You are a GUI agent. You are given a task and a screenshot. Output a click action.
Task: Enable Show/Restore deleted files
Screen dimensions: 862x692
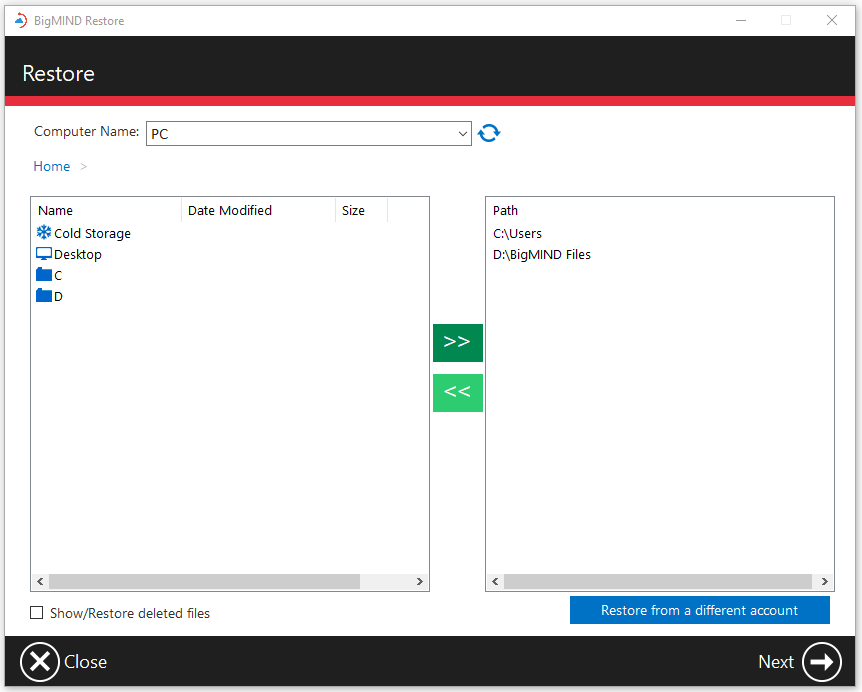[x=37, y=613]
